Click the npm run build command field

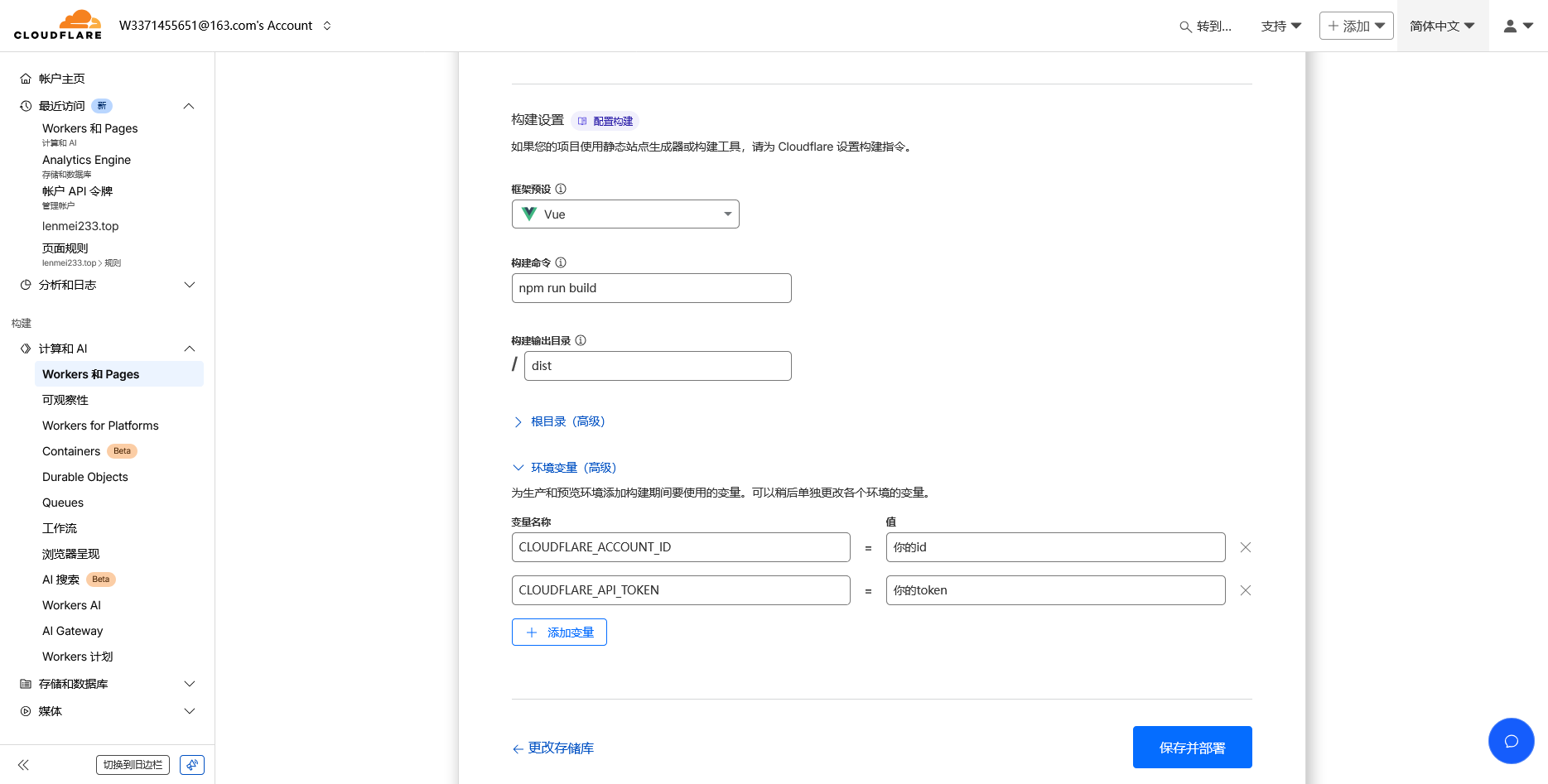pyautogui.click(x=651, y=287)
